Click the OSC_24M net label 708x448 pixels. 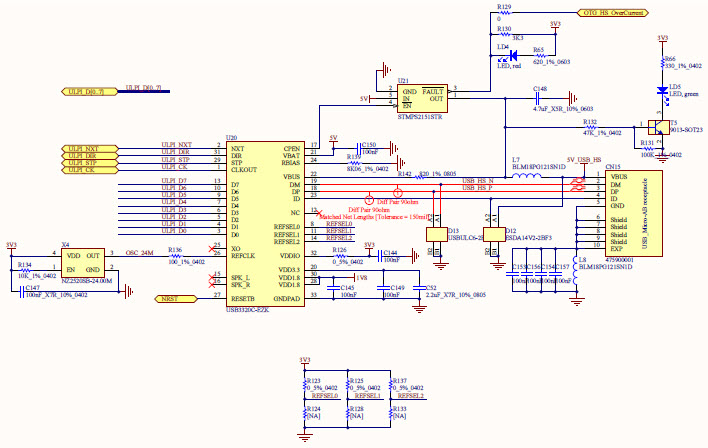coord(140,253)
